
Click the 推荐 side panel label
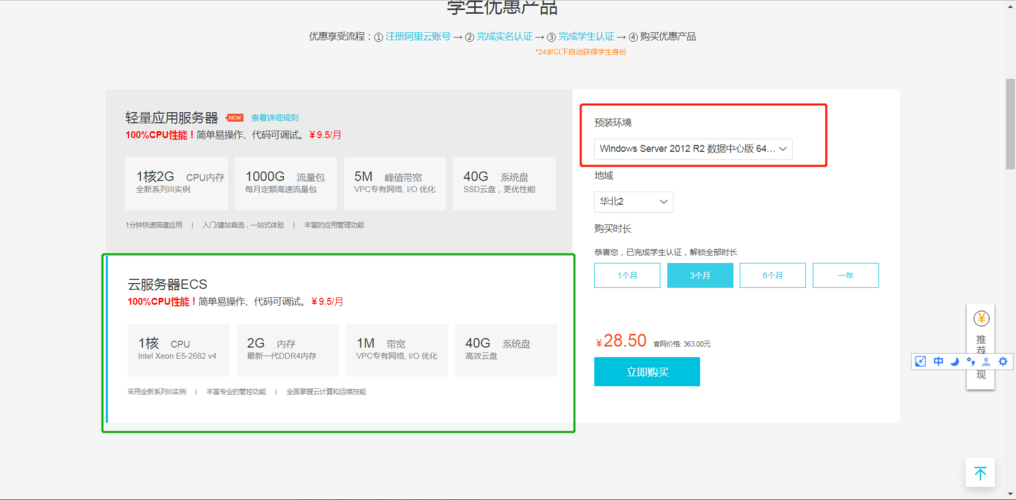(x=981, y=345)
